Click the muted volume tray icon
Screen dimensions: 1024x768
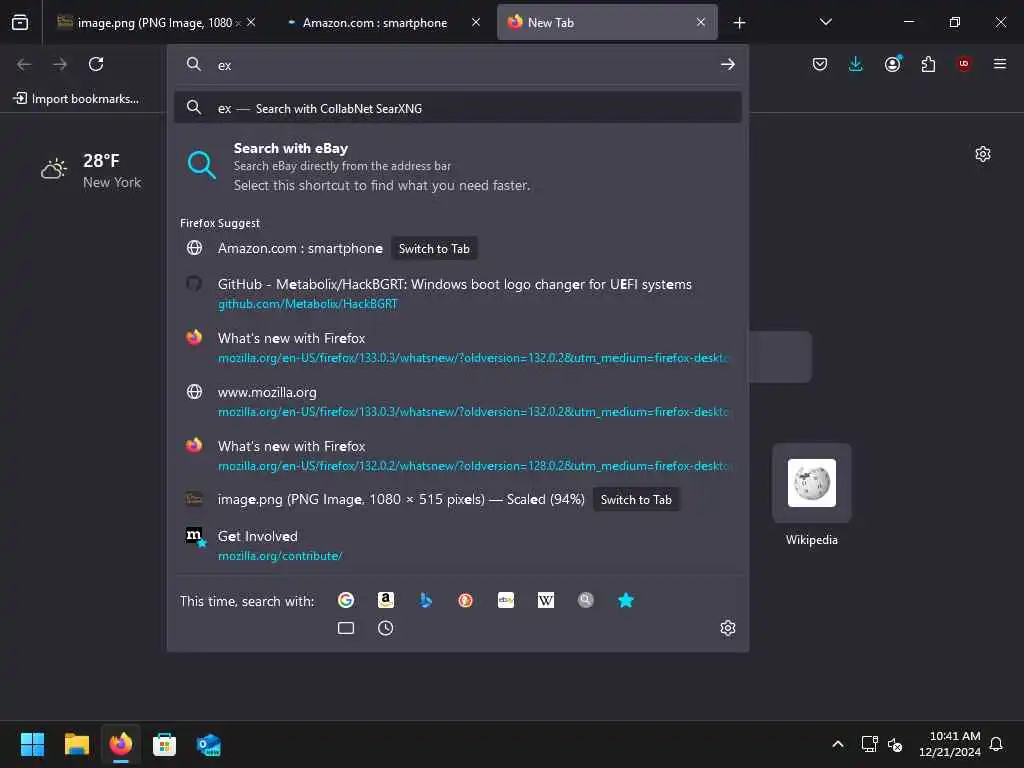pyautogui.click(x=895, y=744)
